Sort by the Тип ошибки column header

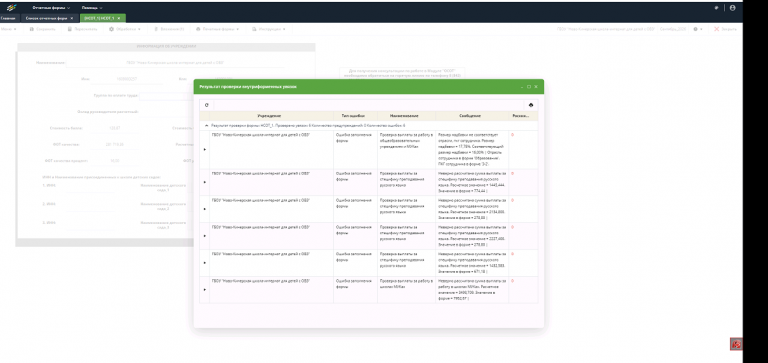[x=356, y=116]
